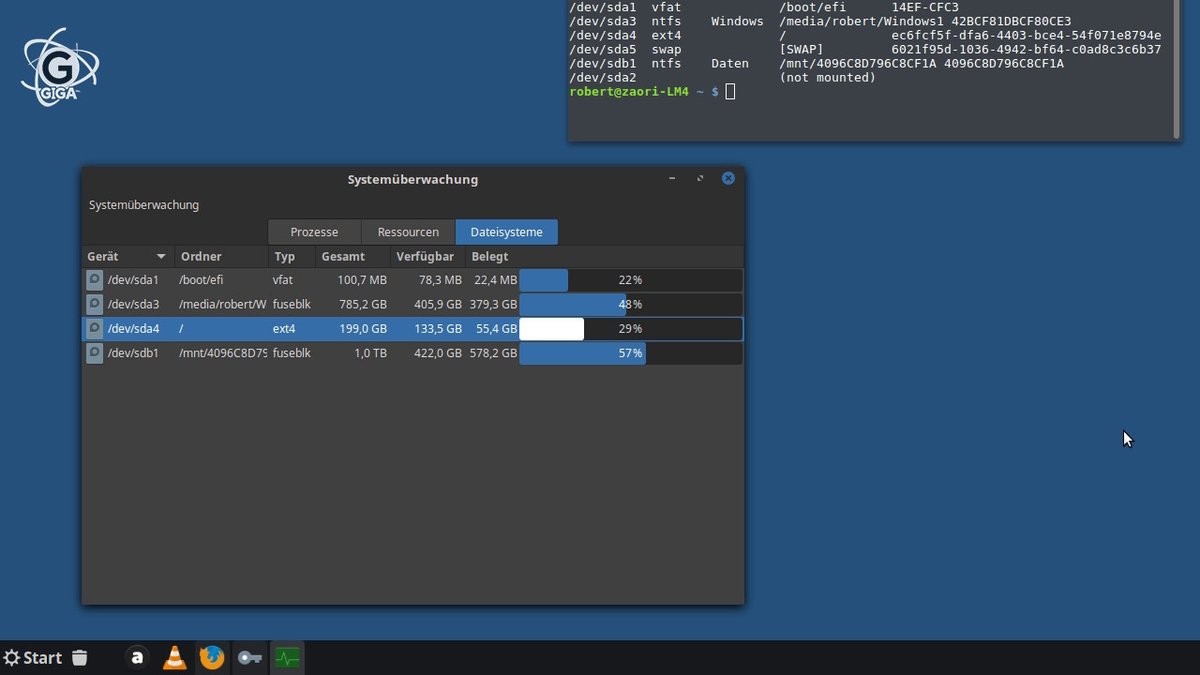This screenshot has width=1200, height=675.
Task: Switch to the Ressourcen tab
Action: pos(407,231)
